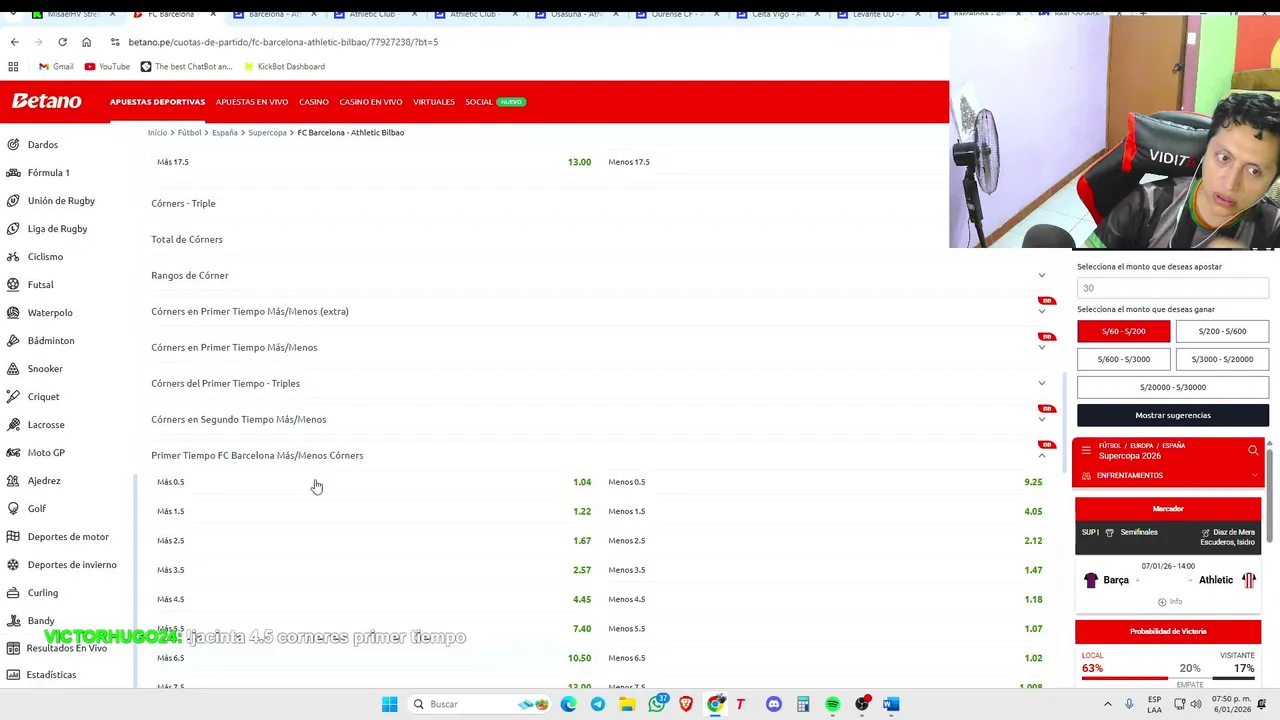1280x720 pixels.
Task: Select Snooker icon in sidebar
Action: pyautogui.click(x=13, y=368)
